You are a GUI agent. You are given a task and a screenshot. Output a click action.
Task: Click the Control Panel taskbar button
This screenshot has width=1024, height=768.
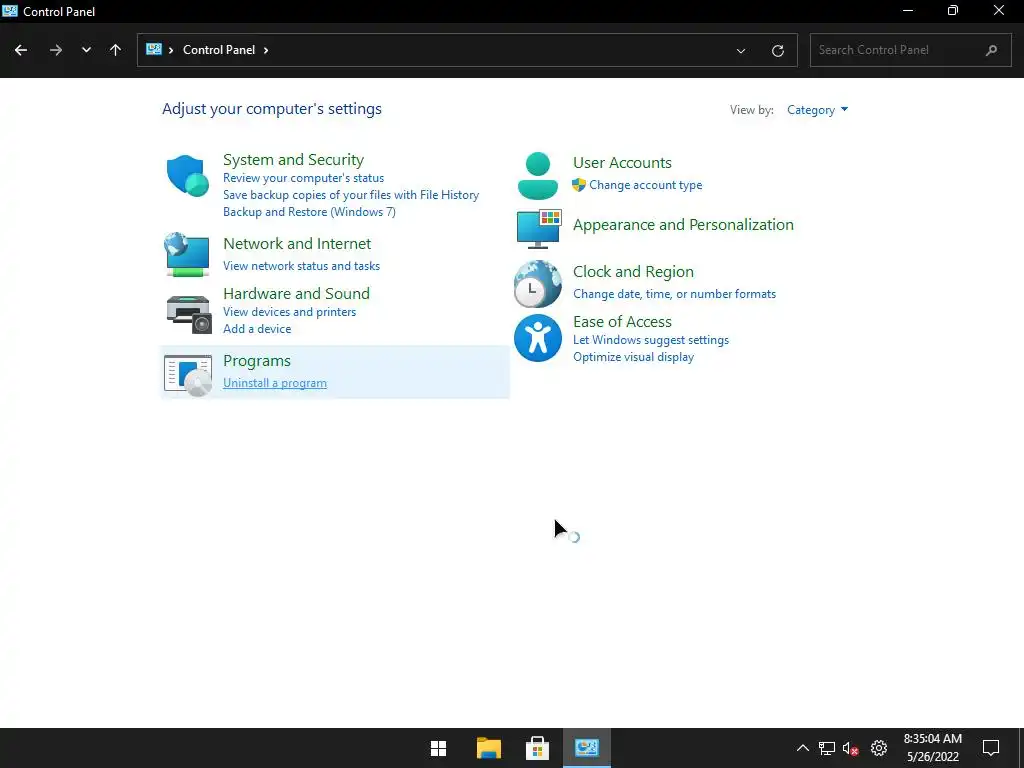(586, 748)
